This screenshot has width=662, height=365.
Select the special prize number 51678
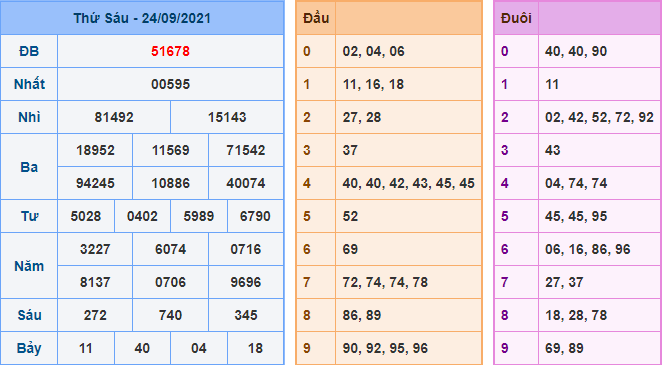coord(171,51)
